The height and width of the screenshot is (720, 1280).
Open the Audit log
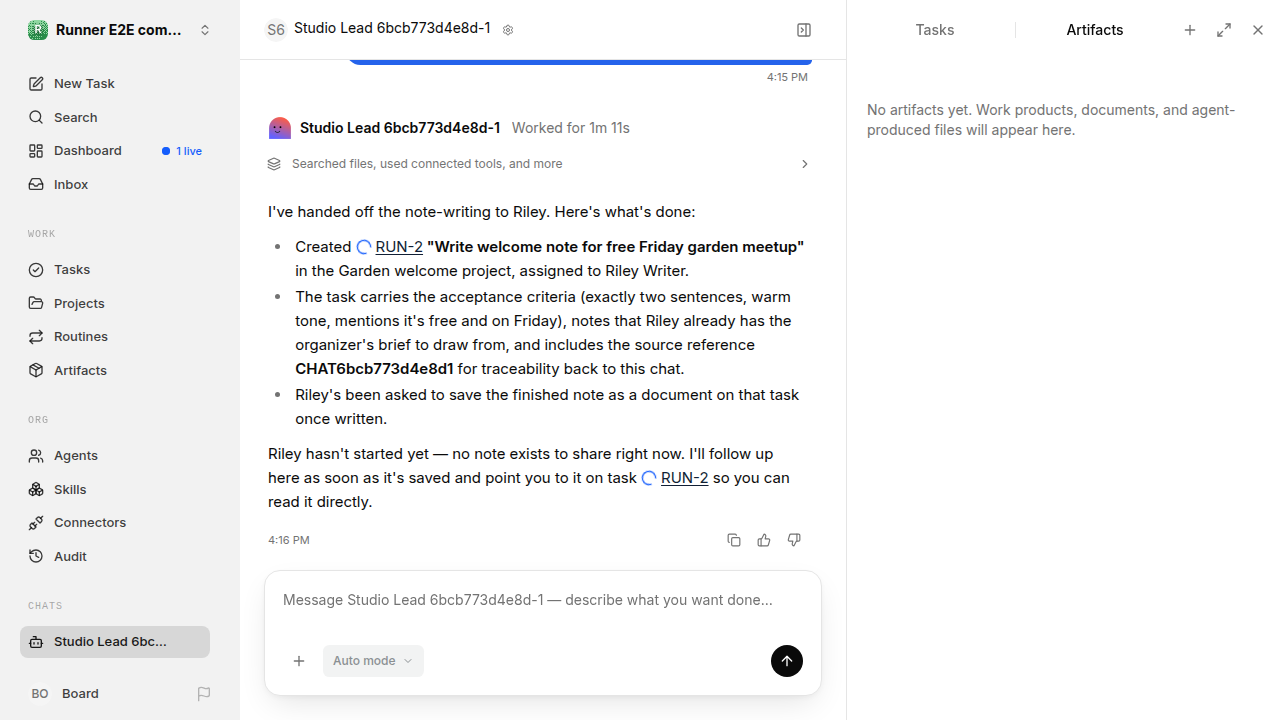(x=115, y=556)
